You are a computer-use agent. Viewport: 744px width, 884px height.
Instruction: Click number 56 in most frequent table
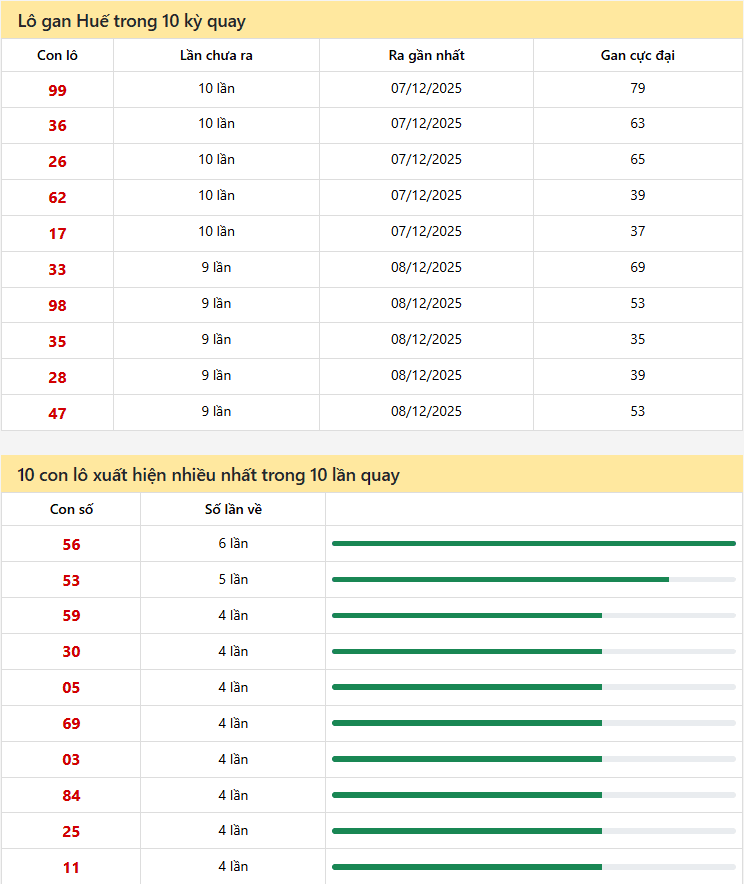(x=71, y=545)
